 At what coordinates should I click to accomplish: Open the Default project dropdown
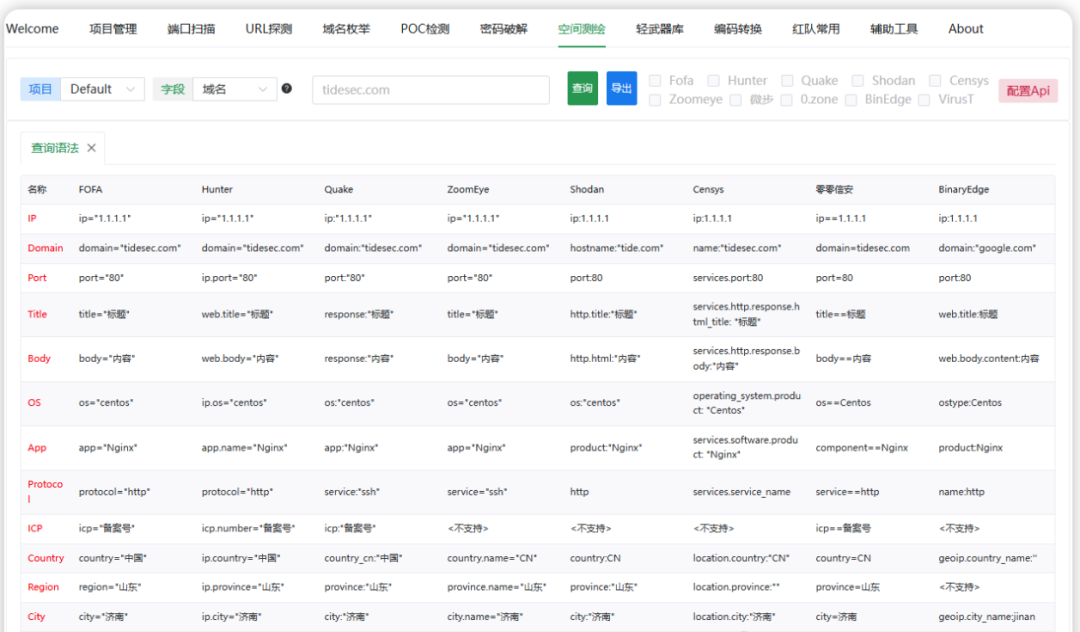click(103, 89)
